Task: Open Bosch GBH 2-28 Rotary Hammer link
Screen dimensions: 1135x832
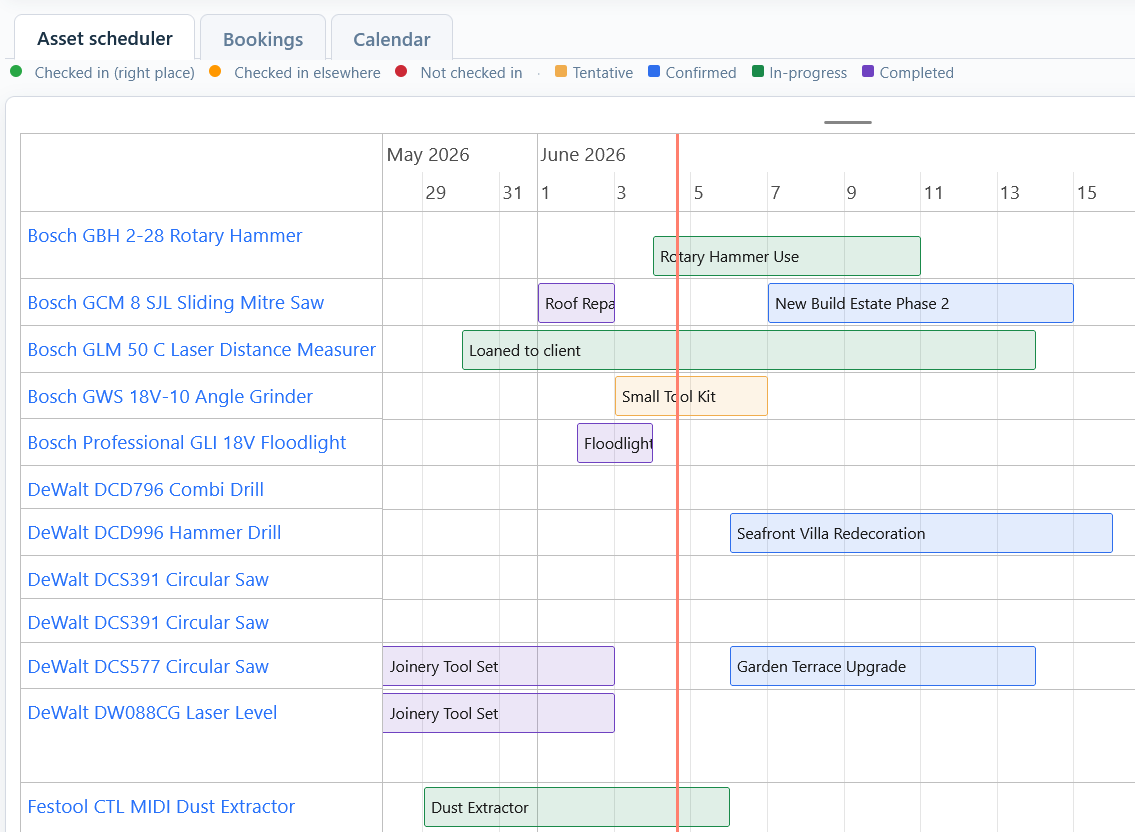Action: click(x=165, y=236)
